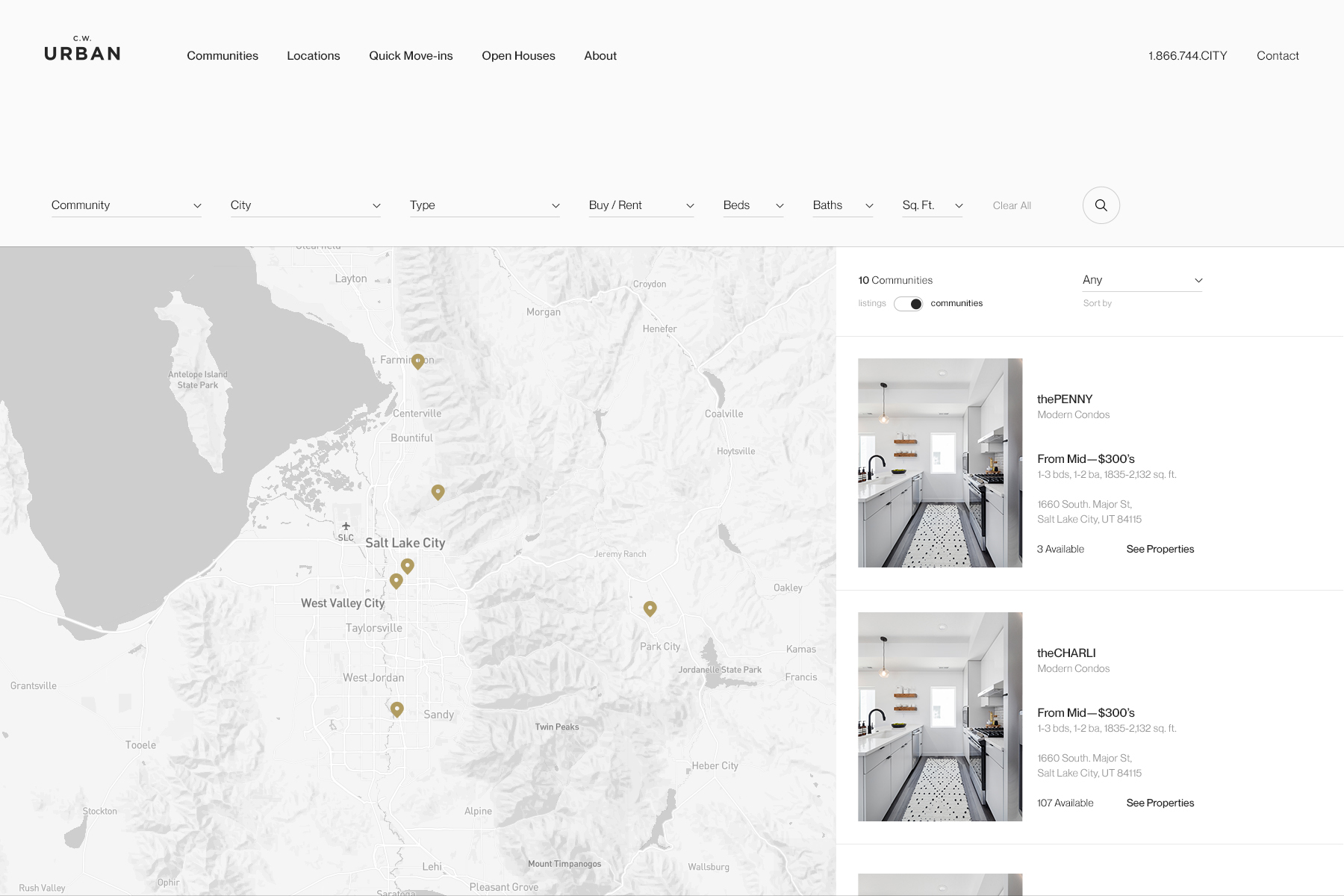Click the C.W. Urban logo

(82, 49)
